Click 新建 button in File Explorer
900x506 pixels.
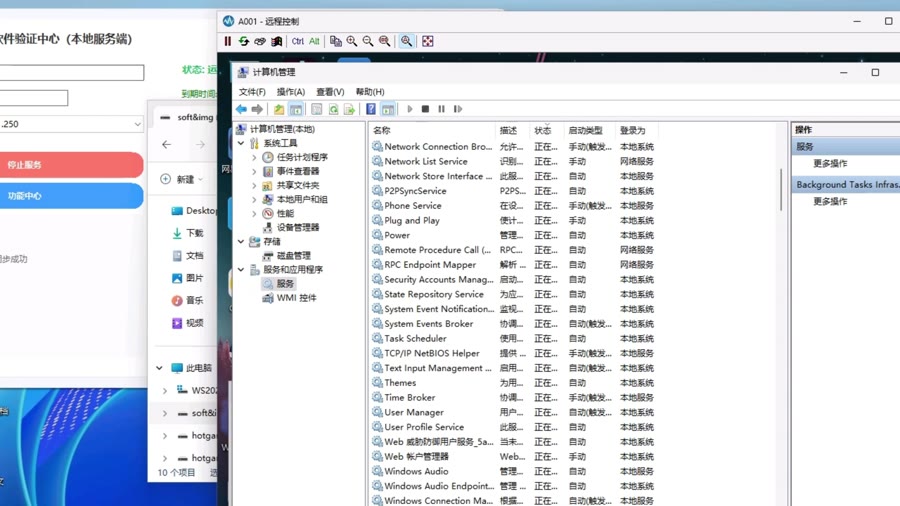pos(181,180)
